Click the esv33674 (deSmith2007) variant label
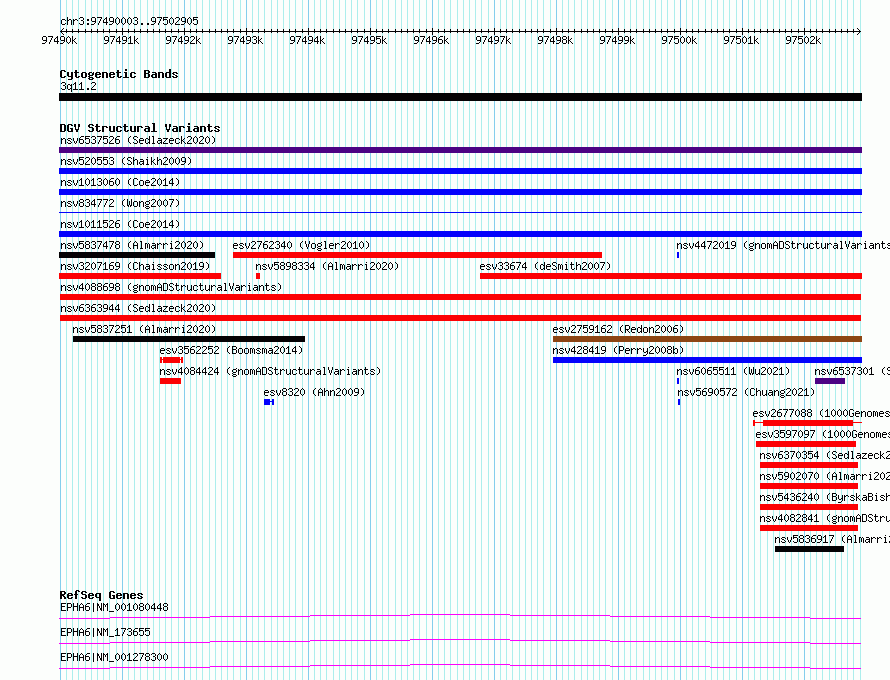 point(545,266)
